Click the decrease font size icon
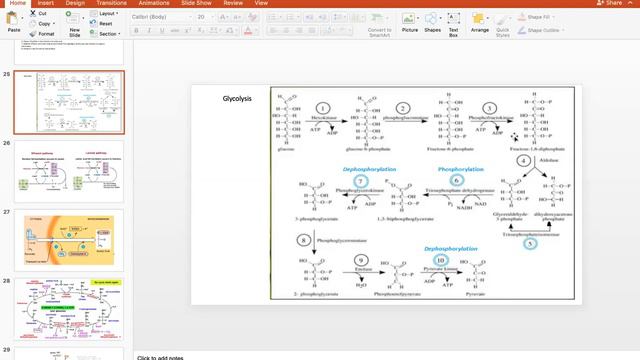This screenshot has width=640, height=360. (237, 17)
